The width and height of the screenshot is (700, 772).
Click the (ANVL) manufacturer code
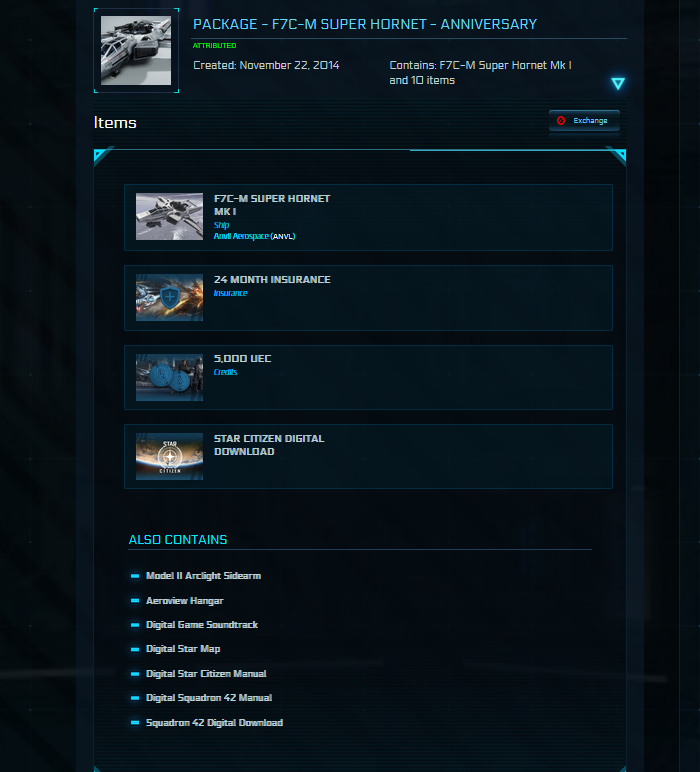click(283, 236)
